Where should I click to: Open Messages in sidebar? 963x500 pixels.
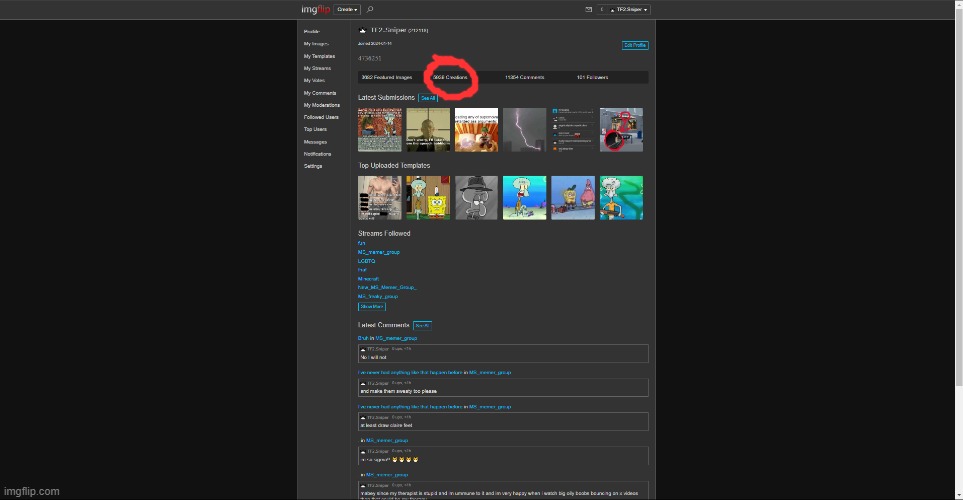(x=315, y=141)
